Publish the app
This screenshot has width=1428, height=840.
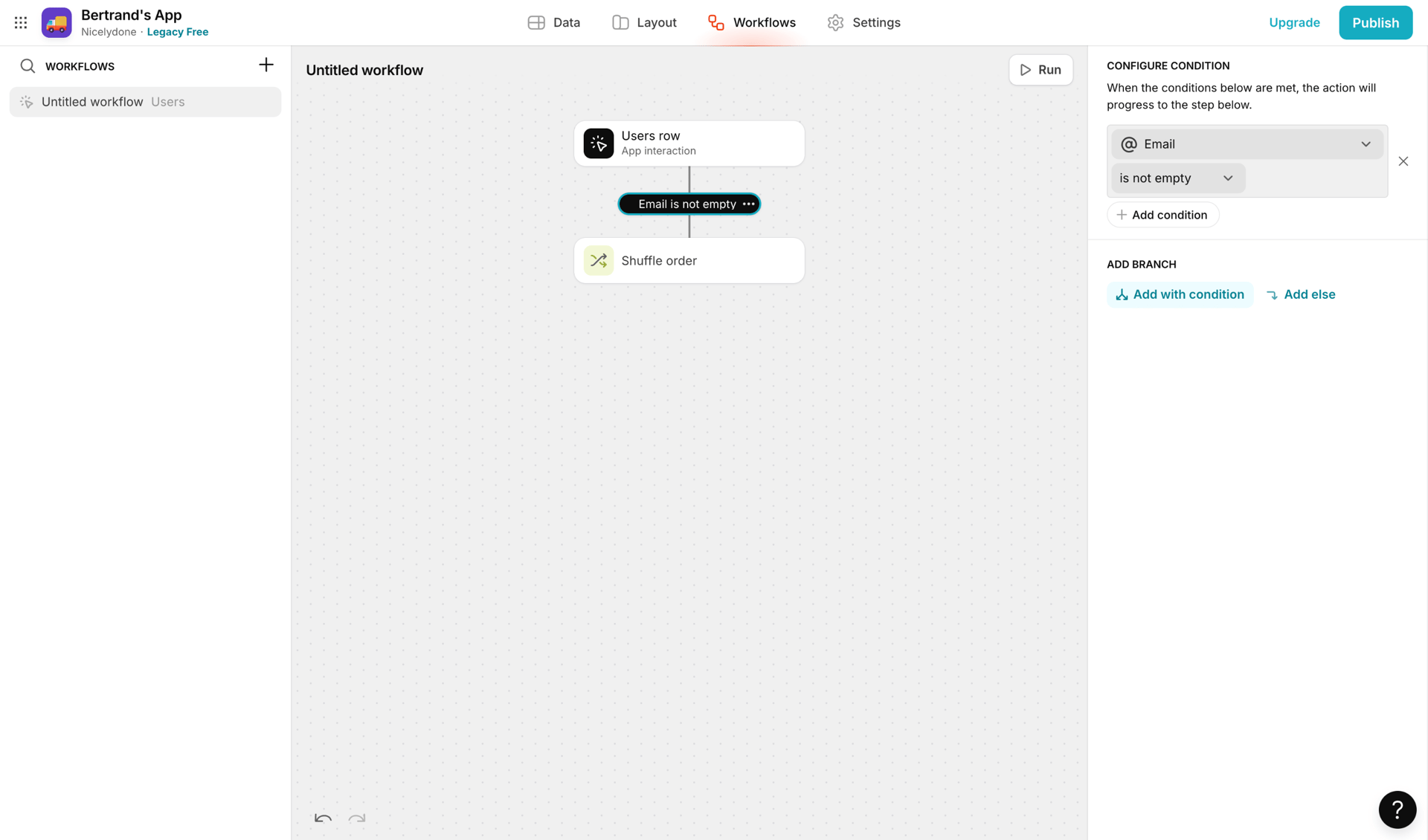click(x=1375, y=22)
